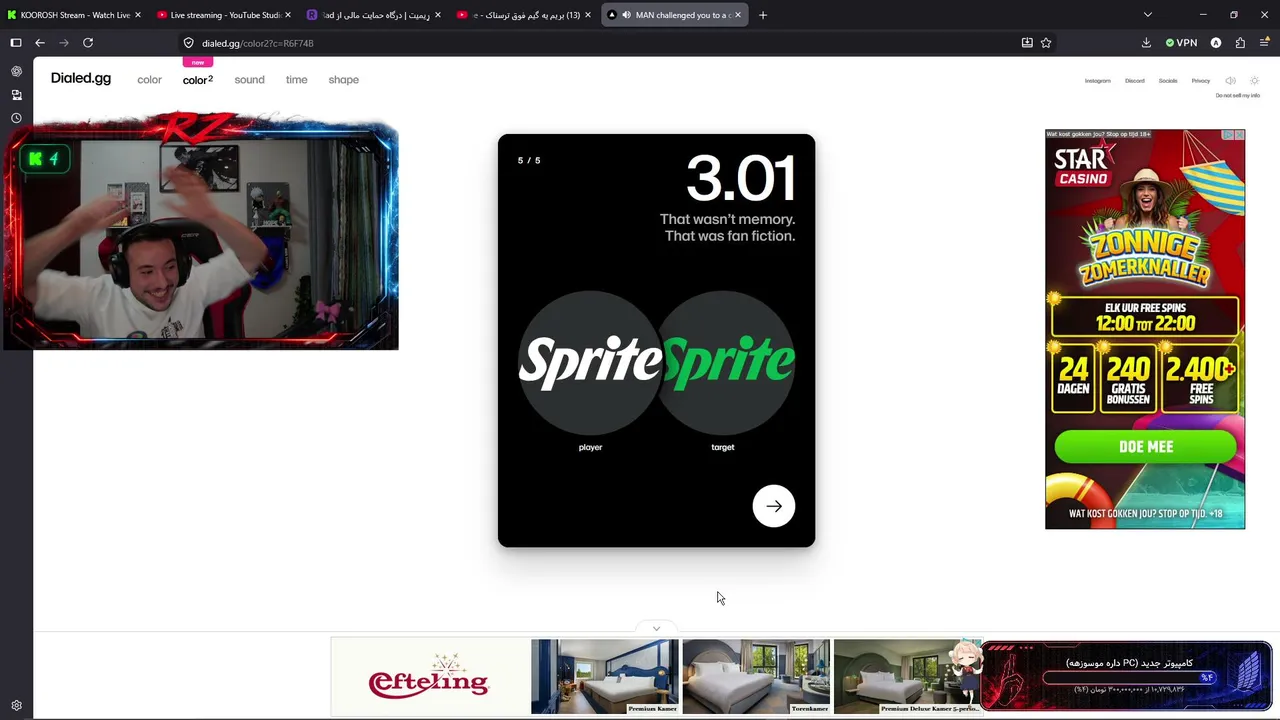
Task: Open the Instagram link
Action: (1098, 81)
